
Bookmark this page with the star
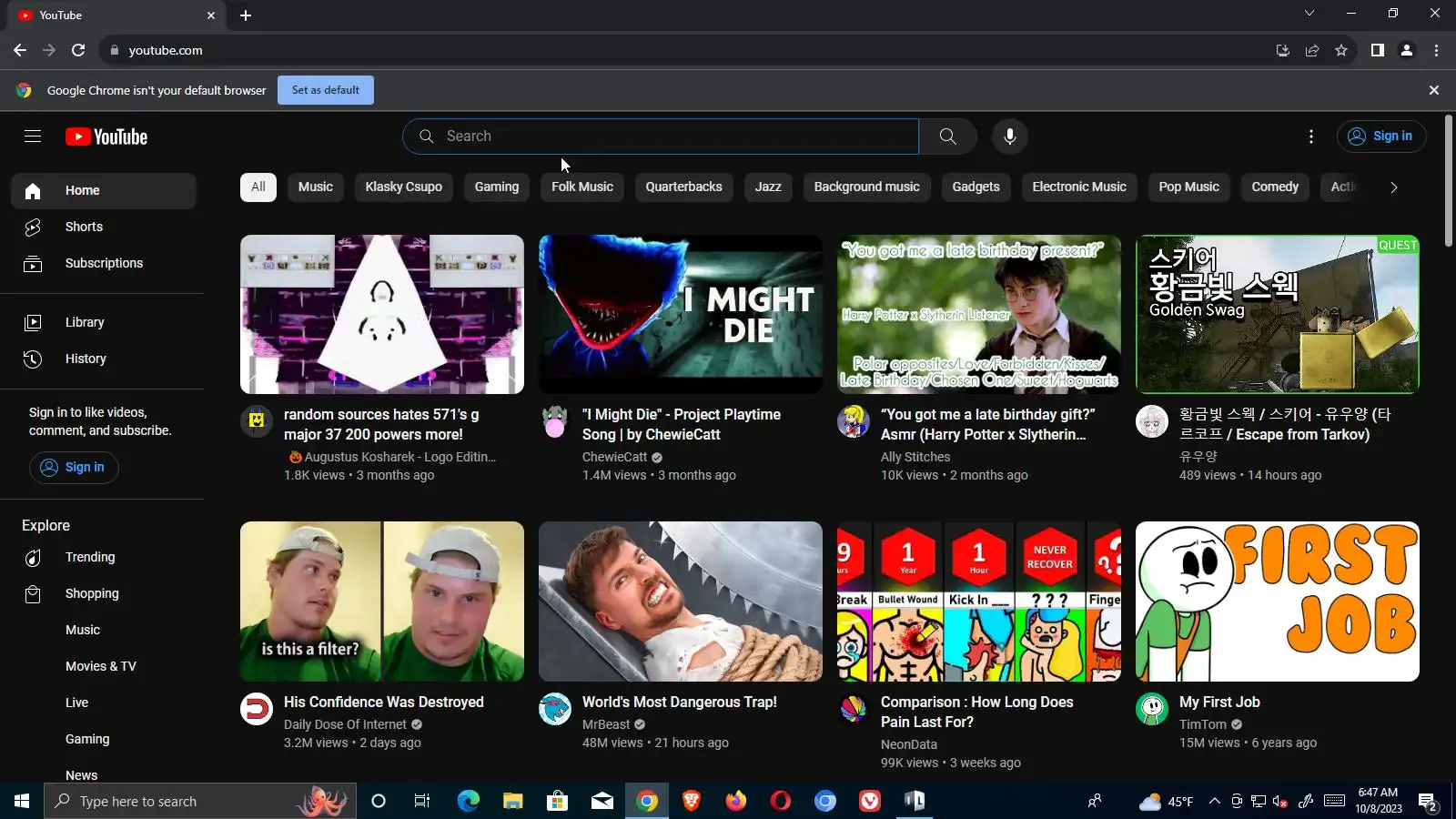(x=1341, y=51)
